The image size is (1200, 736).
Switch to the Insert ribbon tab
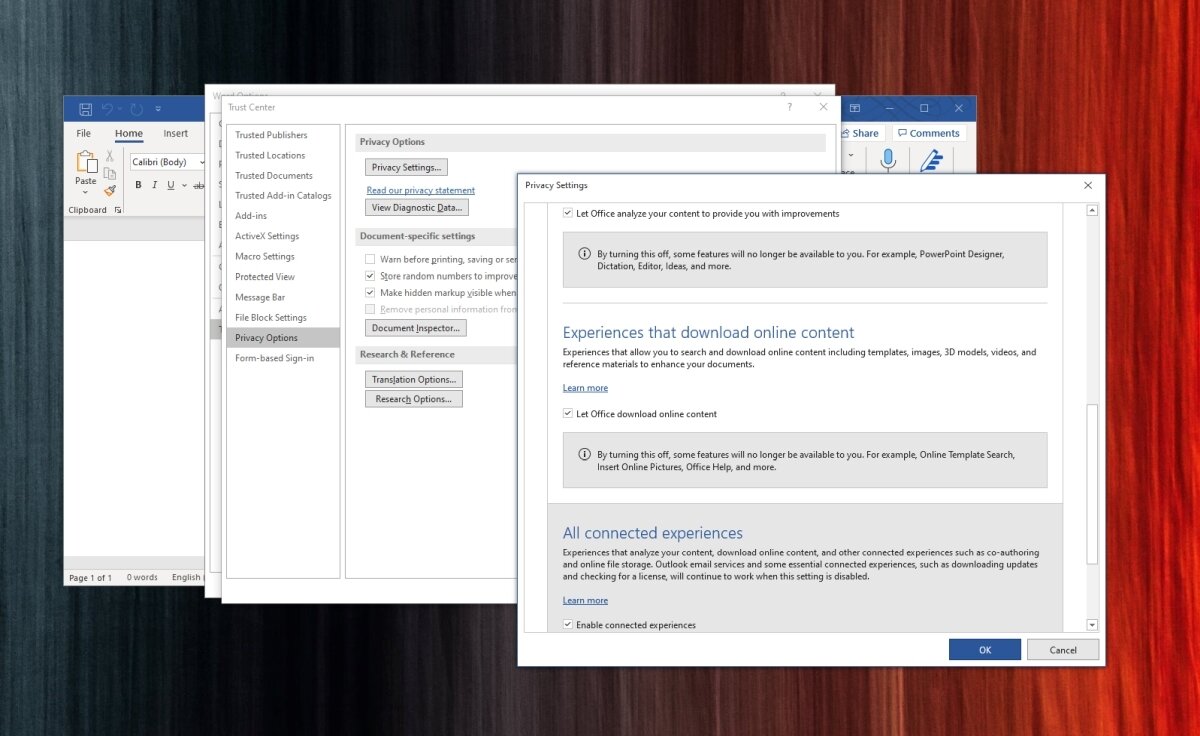(x=175, y=132)
